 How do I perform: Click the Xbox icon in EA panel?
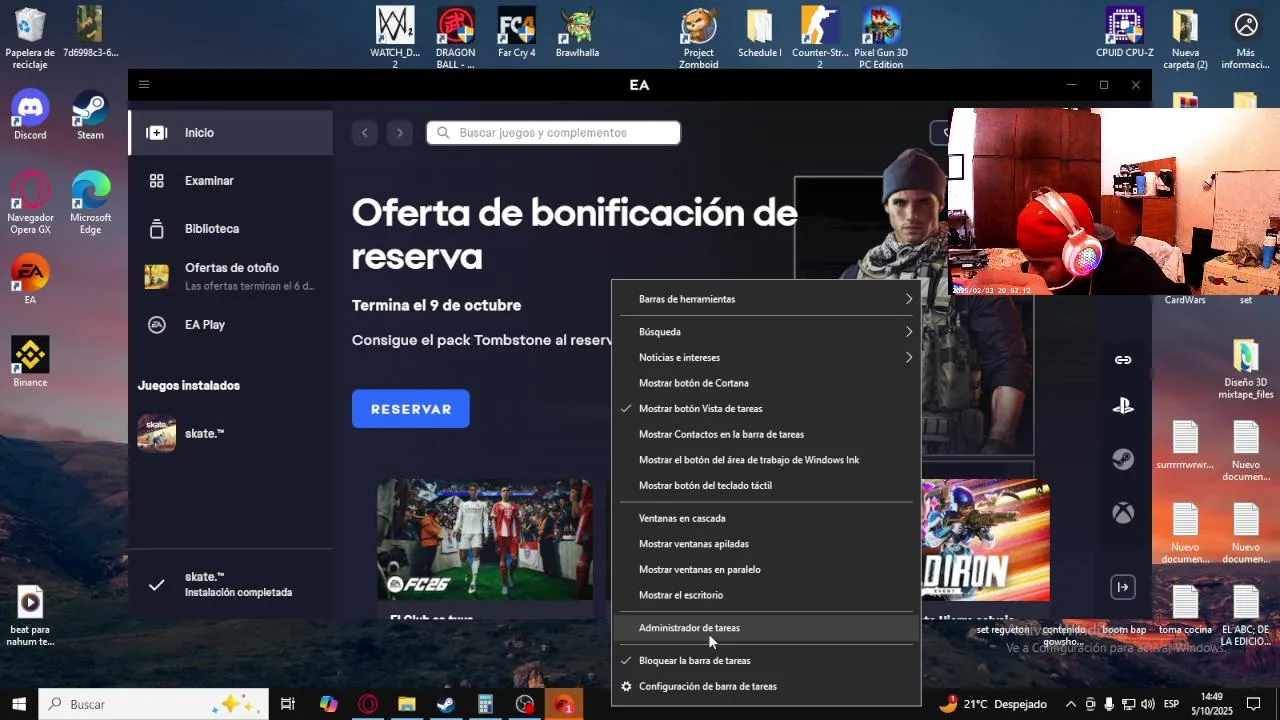pos(1124,513)
